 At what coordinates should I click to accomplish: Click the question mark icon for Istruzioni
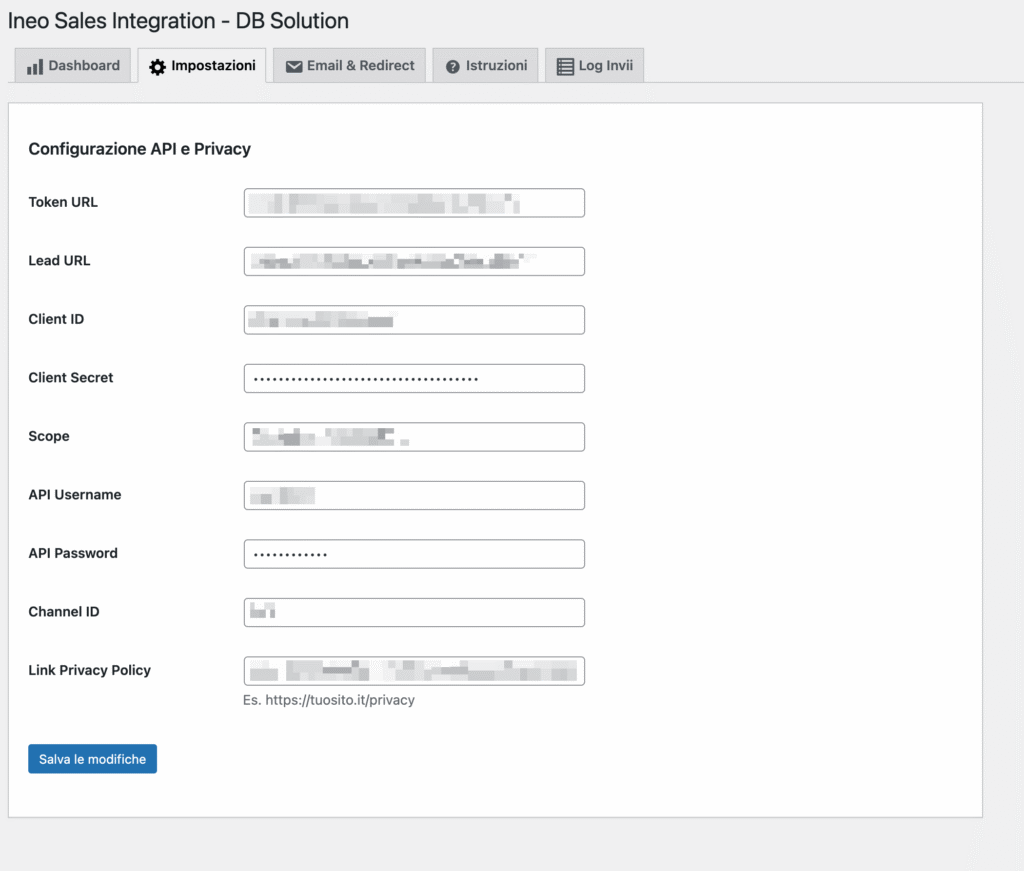453,67
